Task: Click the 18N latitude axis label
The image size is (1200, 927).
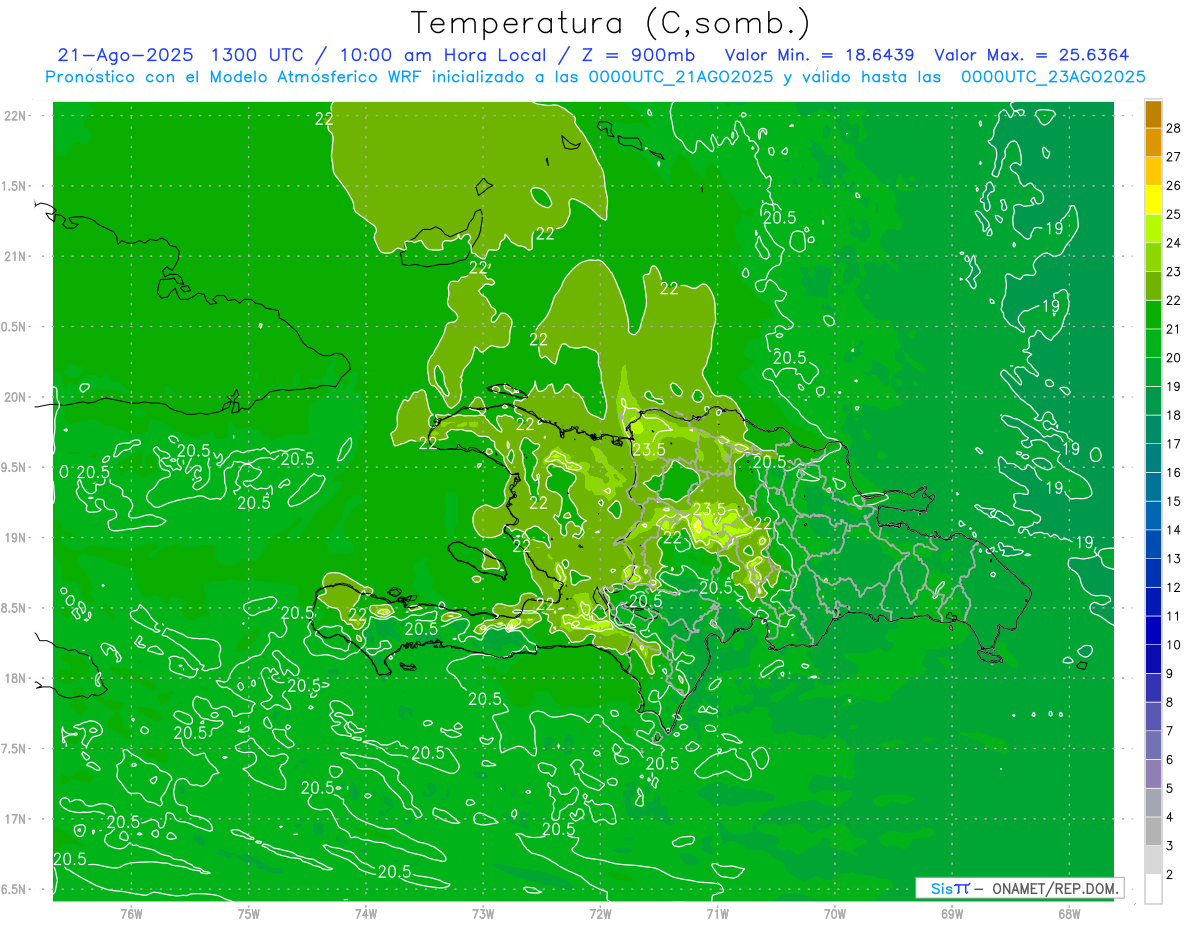Action: [17, 678]
